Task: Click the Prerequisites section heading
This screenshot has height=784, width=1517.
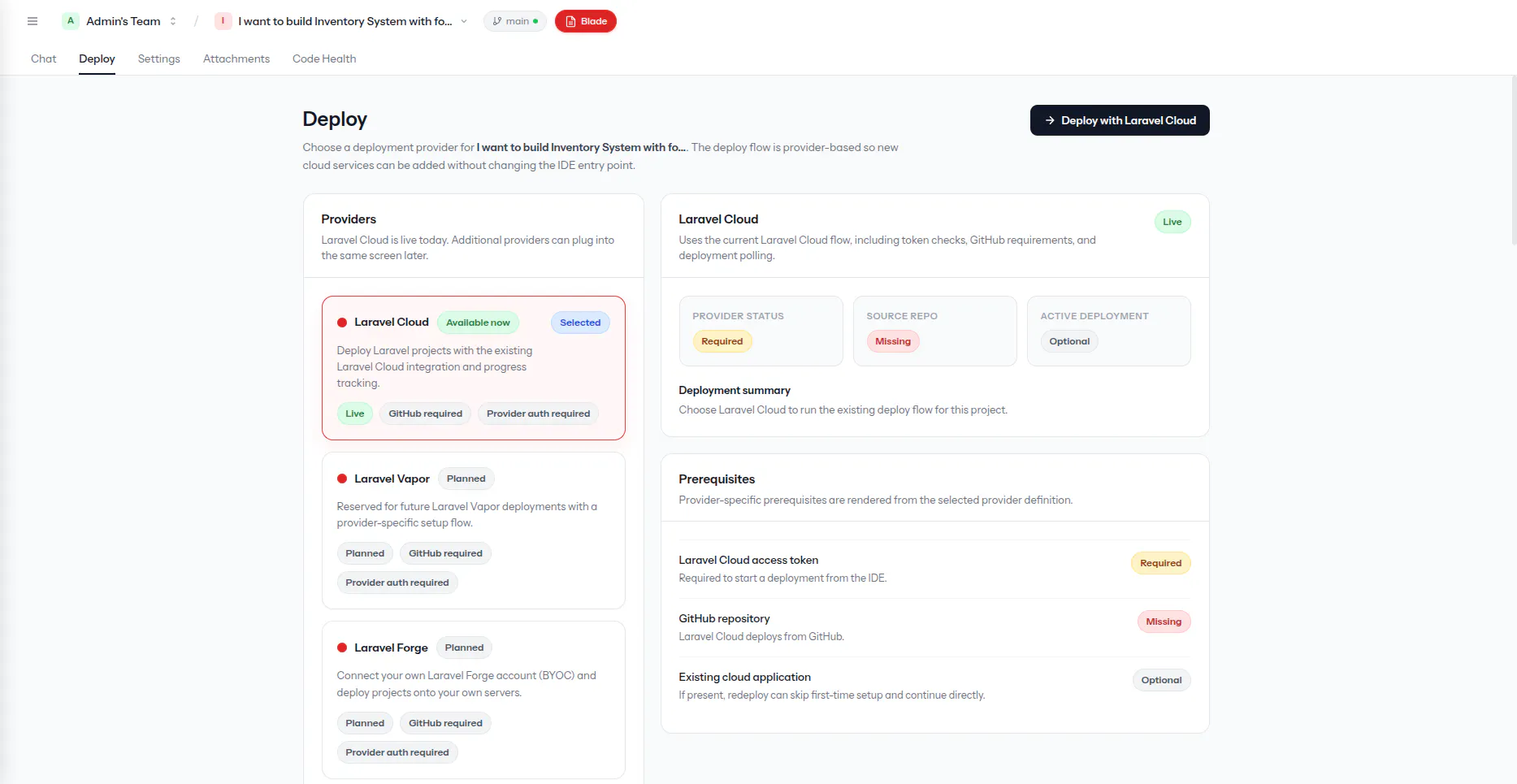Action: click(x=717, y=479)
